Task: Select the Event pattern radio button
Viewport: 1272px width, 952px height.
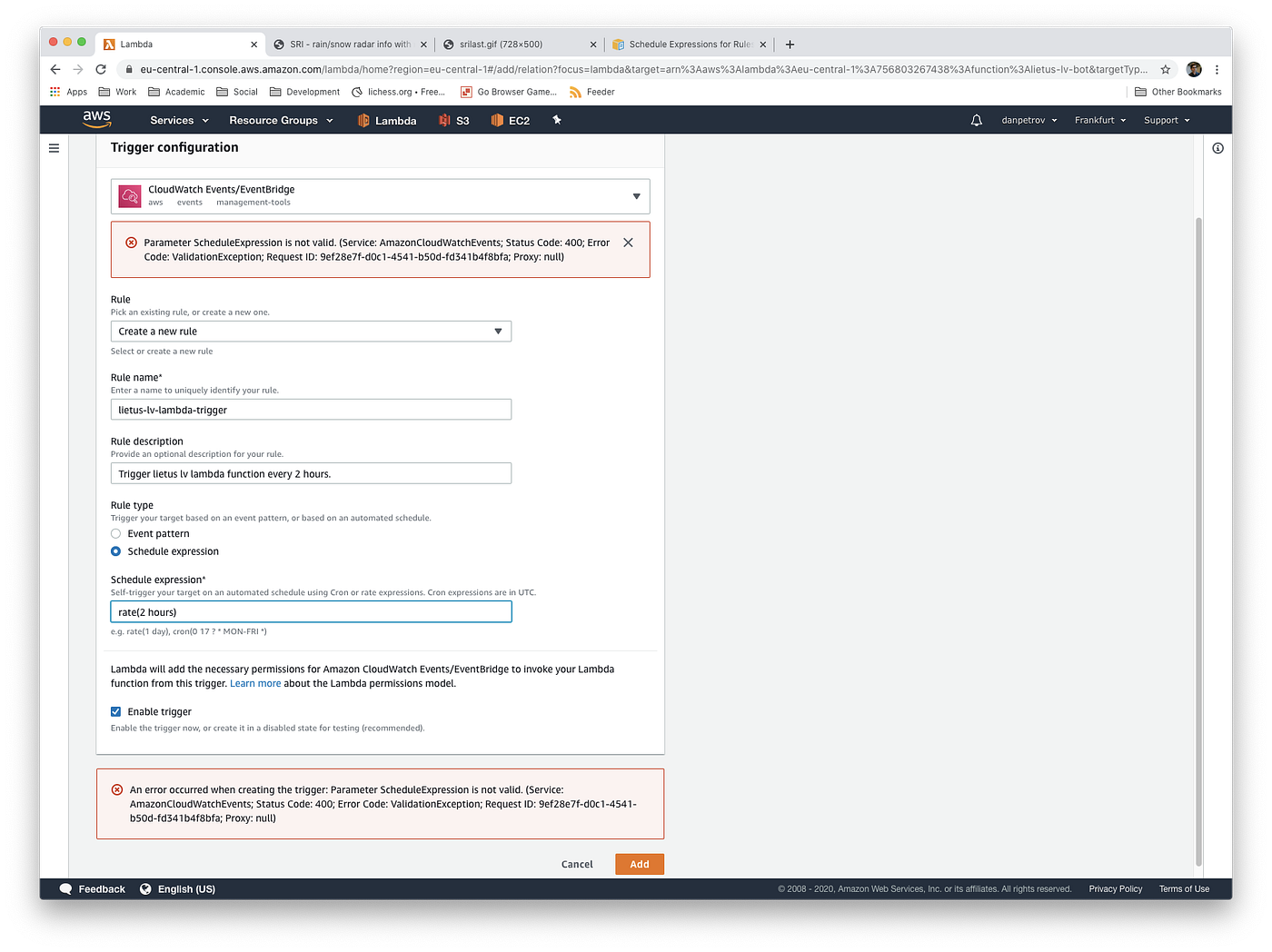Action: (x=115, y=533)
